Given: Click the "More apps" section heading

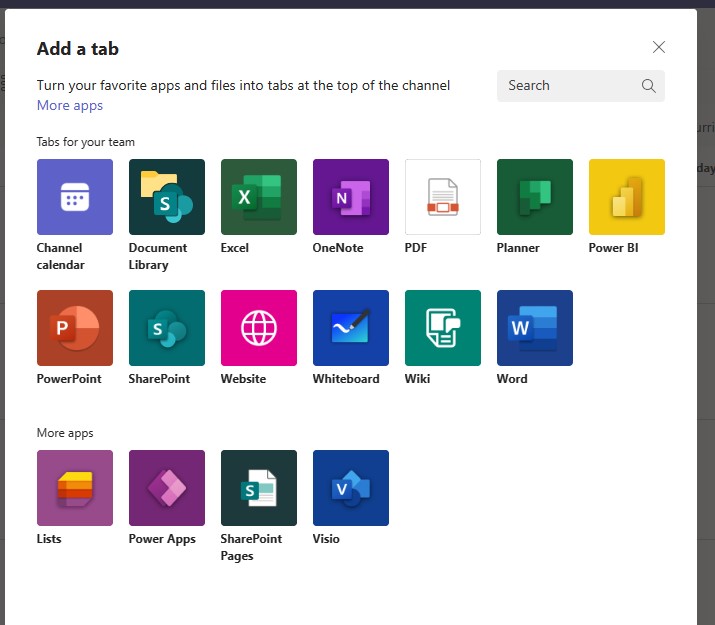Looking at the screenshot, I should 65,433.
